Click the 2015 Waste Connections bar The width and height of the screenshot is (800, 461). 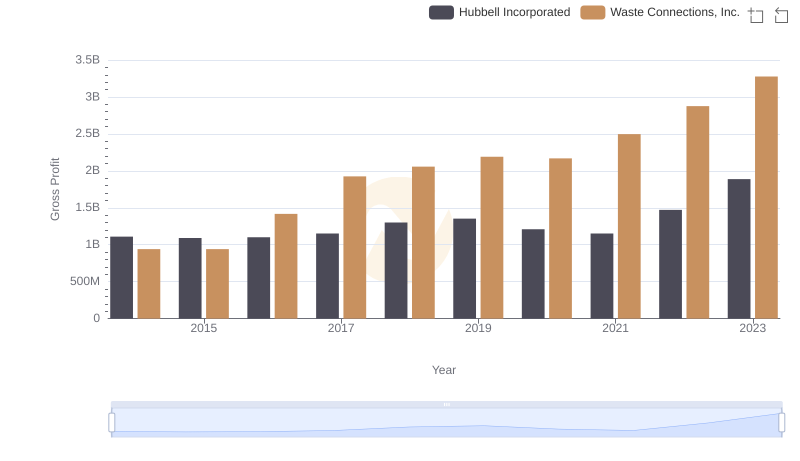point(217,284)
